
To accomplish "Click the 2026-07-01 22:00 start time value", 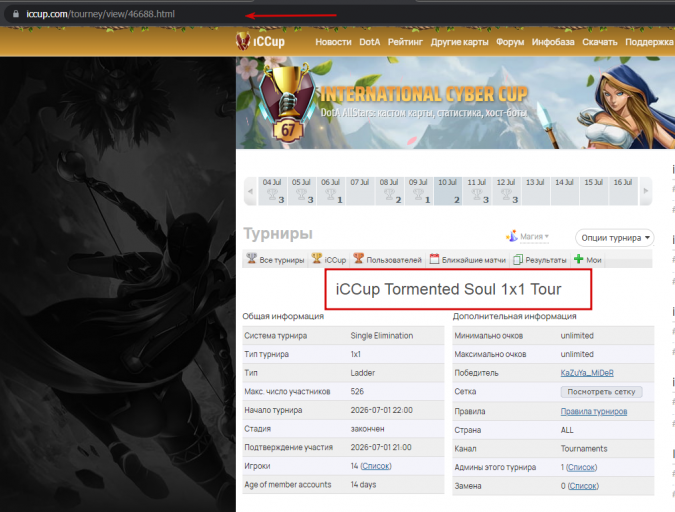I will pyautogui.click(x=381, y=410).
